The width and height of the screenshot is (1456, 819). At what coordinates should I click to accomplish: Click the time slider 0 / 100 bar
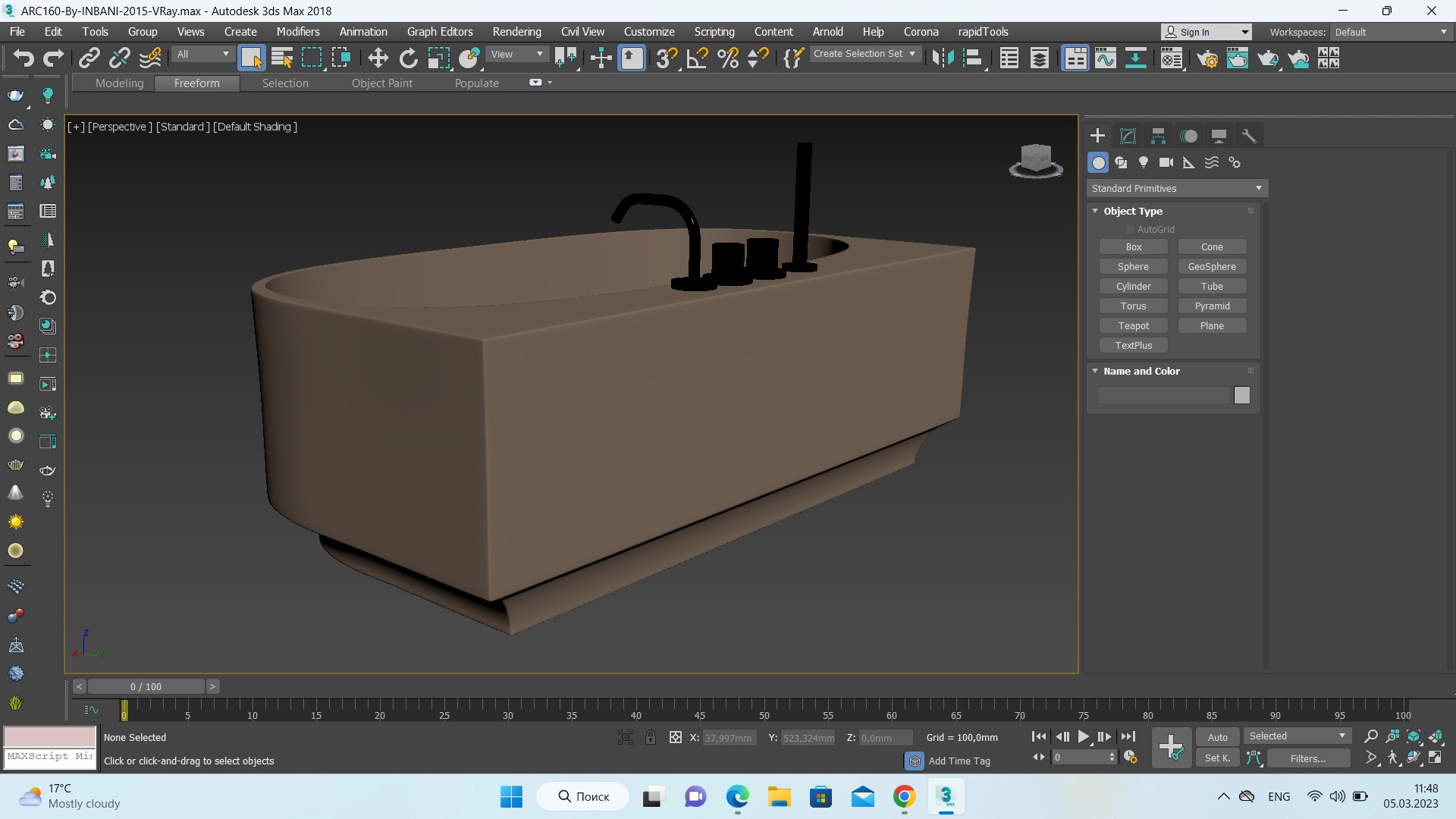pyautogui.click(x=146, y=686)
